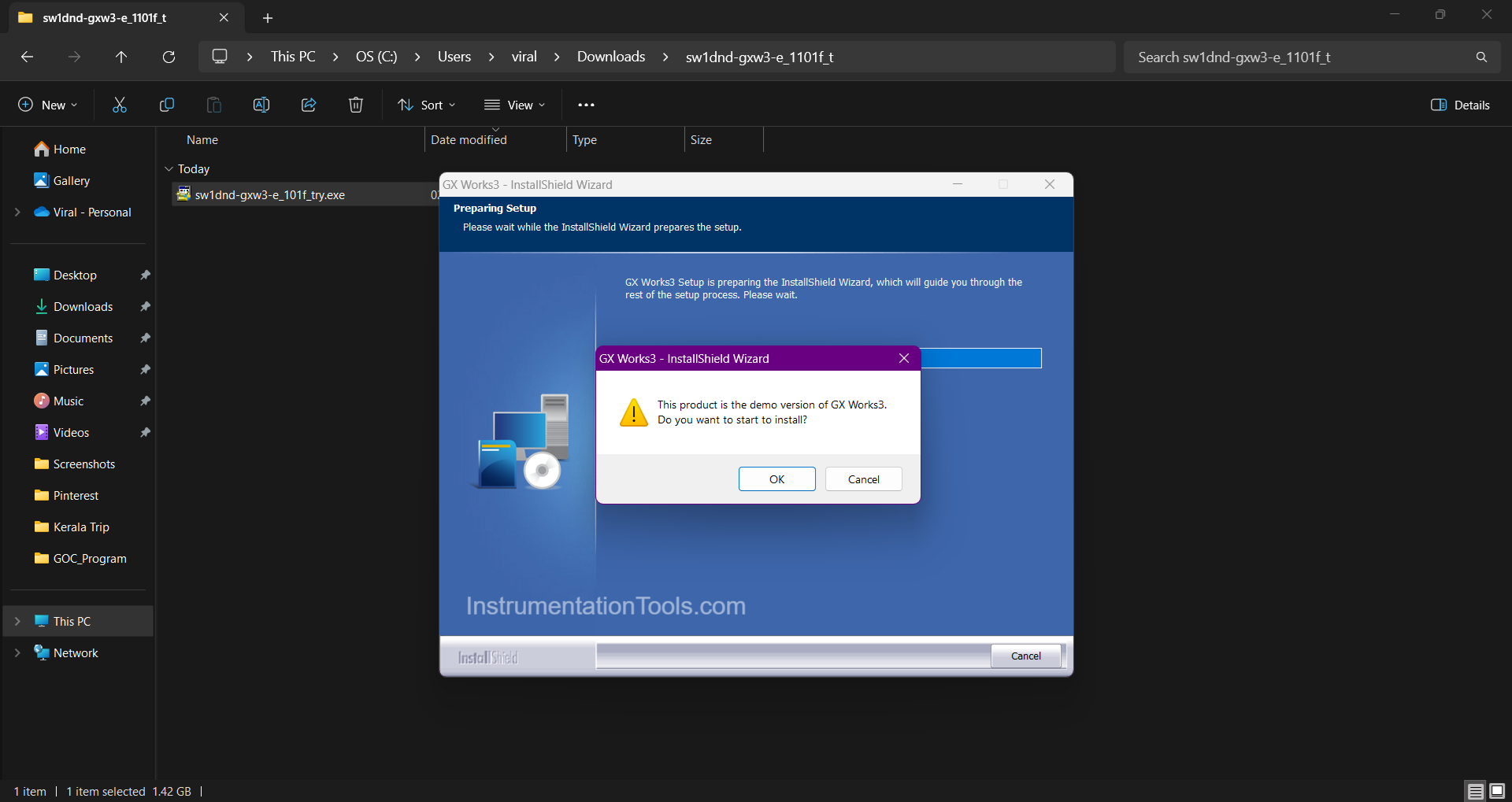Share the selected file

[309, 105]
